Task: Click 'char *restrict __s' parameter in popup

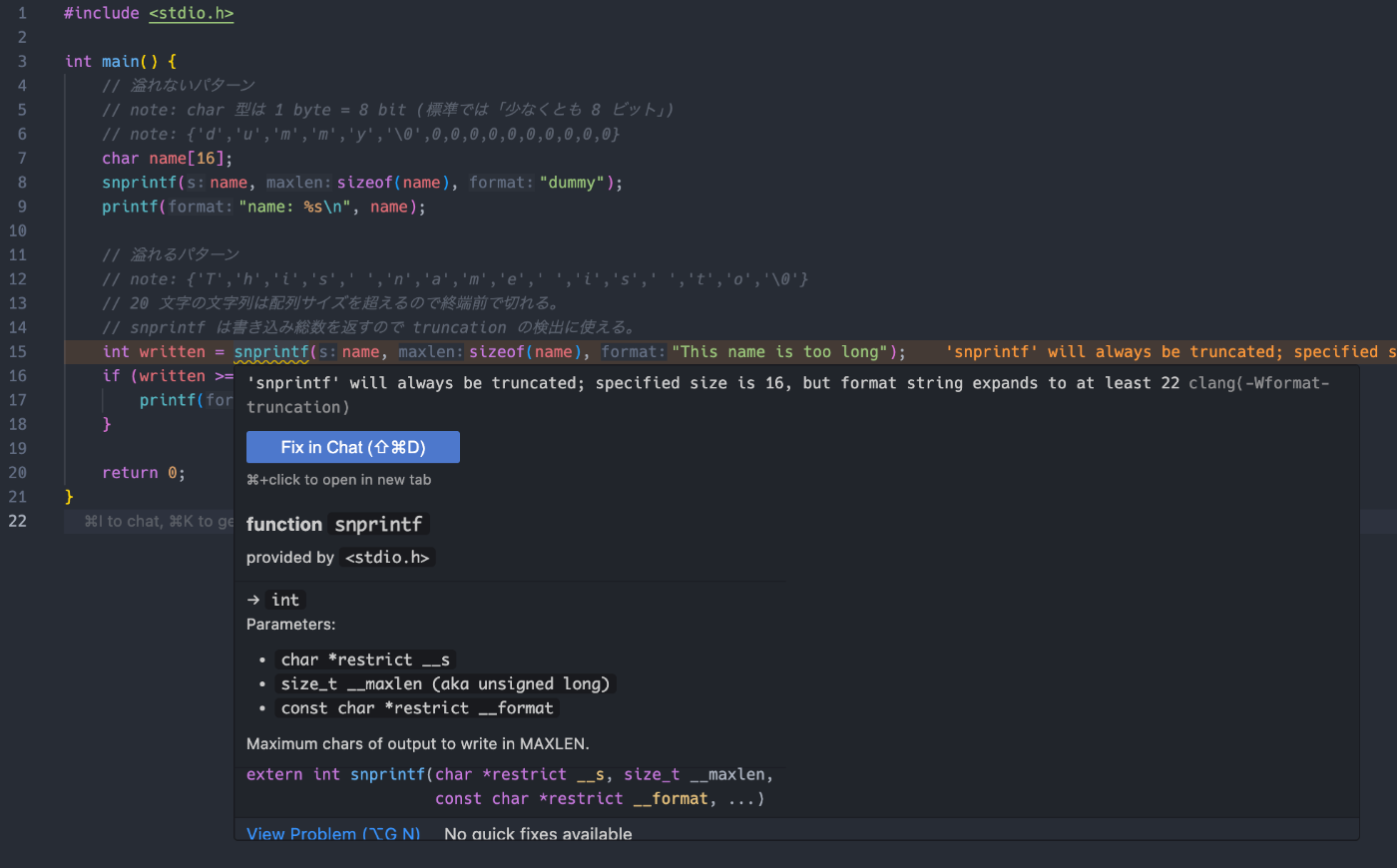Action: (x=365, y=659)
